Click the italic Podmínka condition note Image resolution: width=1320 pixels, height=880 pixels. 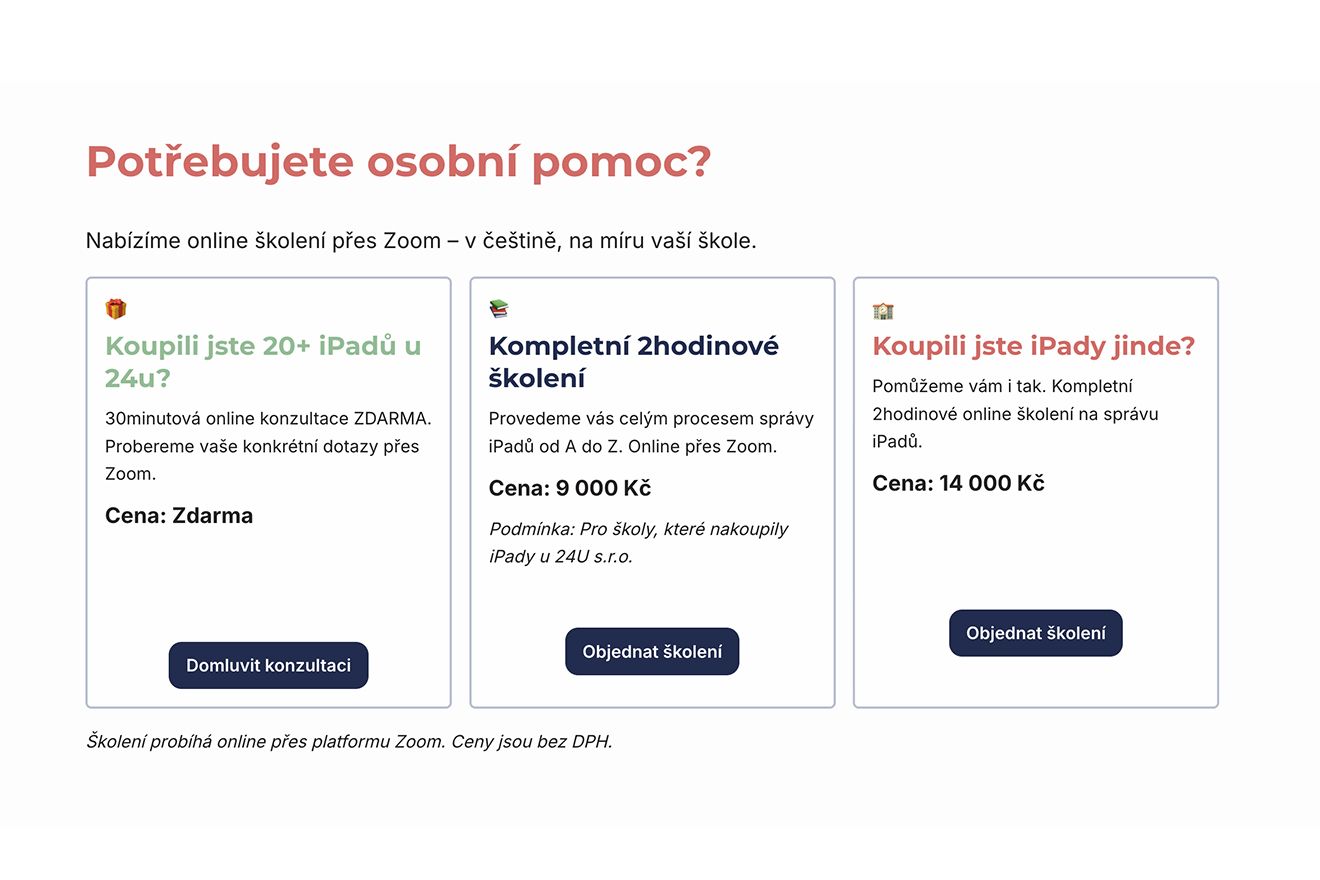click(x=638, y=542)
